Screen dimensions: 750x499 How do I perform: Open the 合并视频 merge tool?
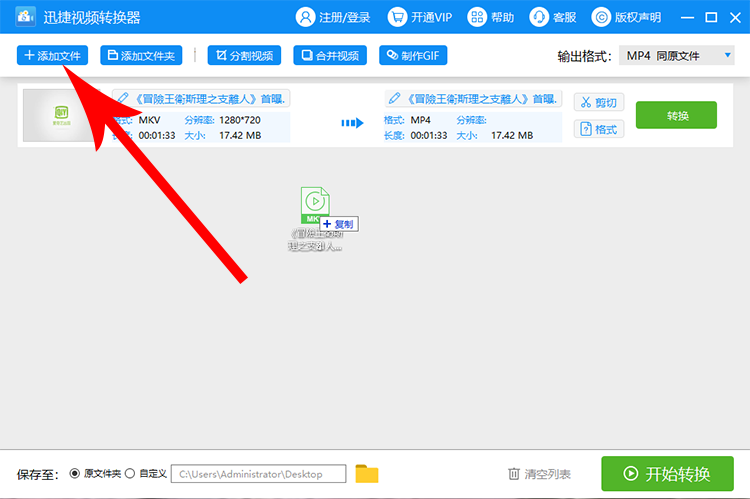pos(330,55)
